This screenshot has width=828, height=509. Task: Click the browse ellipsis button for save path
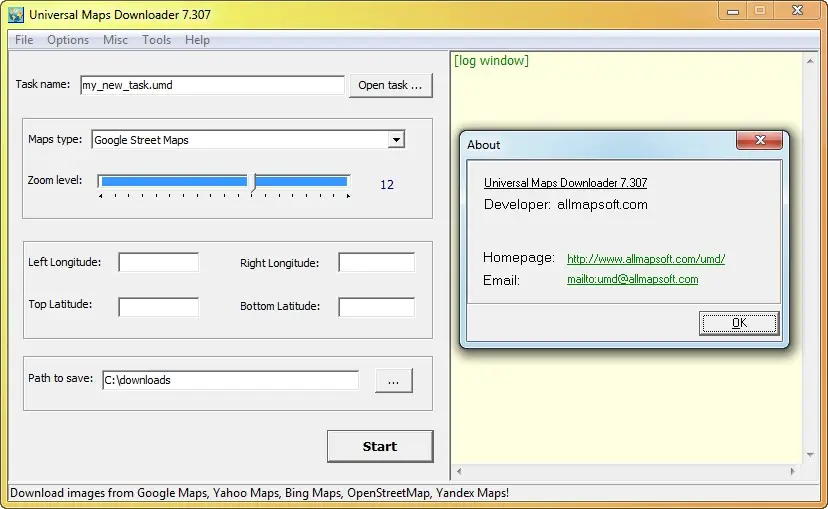[x=393, y=381]
